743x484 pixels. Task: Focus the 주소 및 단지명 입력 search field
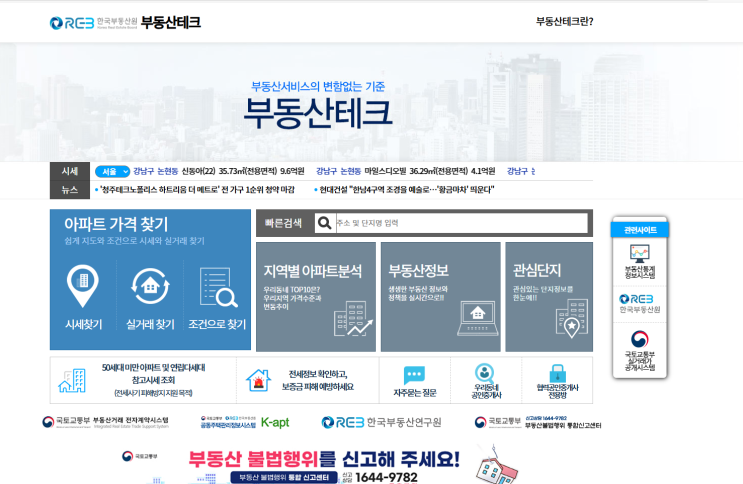click(461, 223)
